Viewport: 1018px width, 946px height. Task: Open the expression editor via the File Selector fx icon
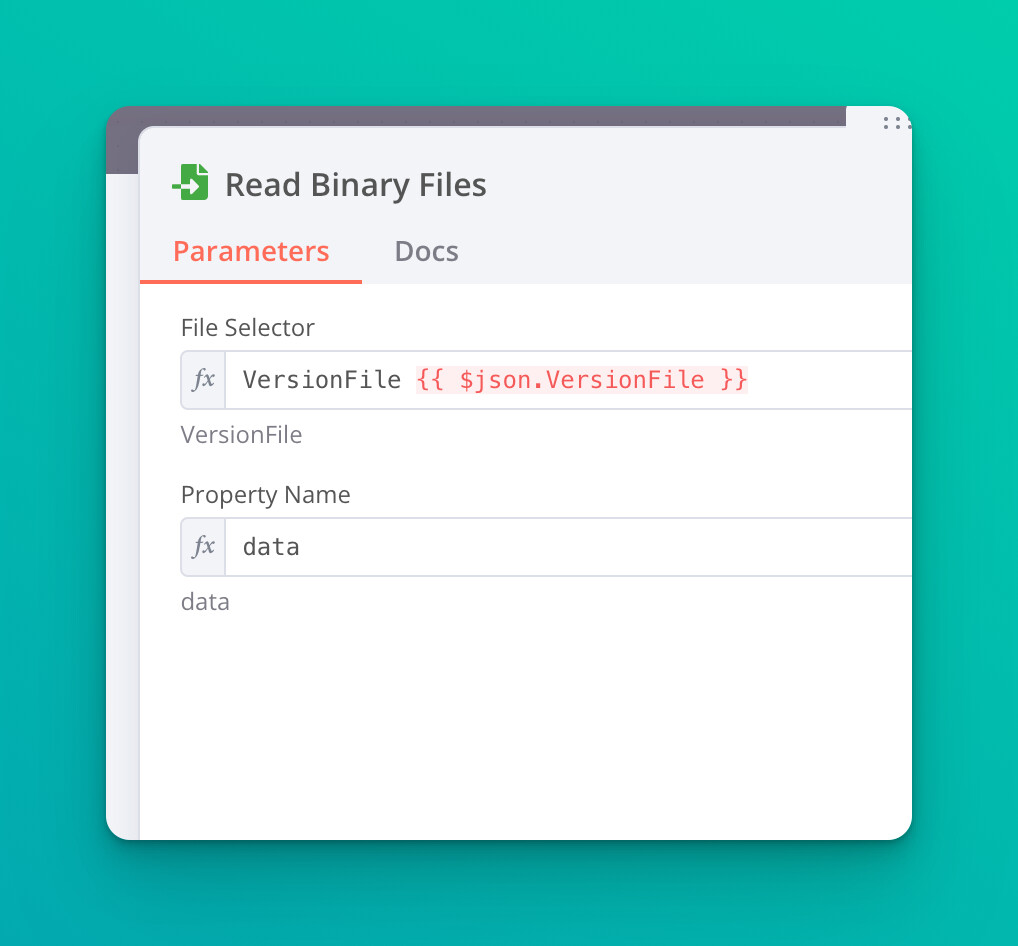203,380
